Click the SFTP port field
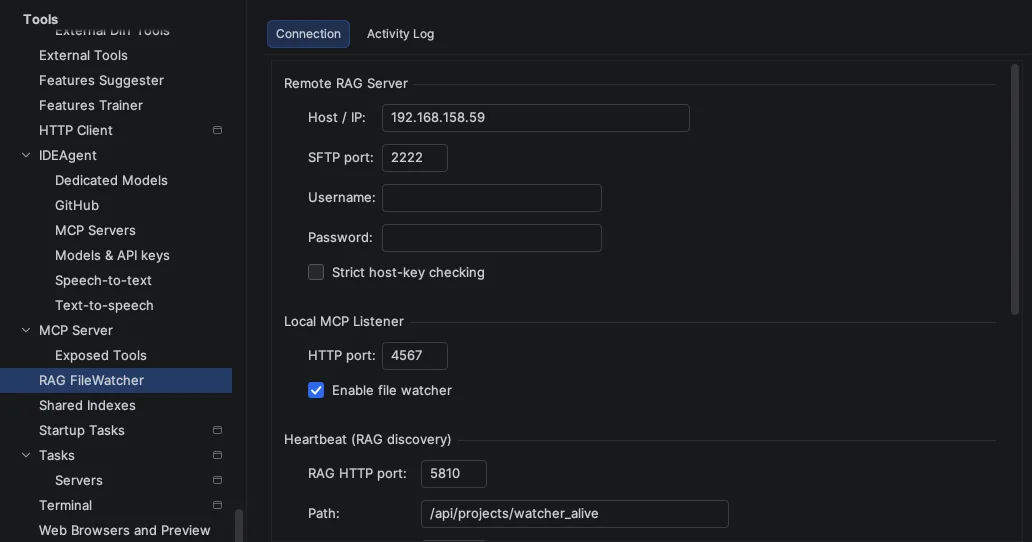Image resolution: width=1032 pixels, height=542 pixels. [x=415, y=158]
